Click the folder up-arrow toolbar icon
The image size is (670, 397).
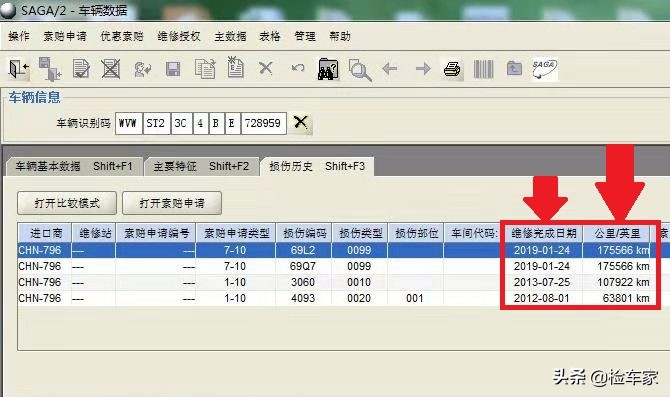[x=514, y=68]
